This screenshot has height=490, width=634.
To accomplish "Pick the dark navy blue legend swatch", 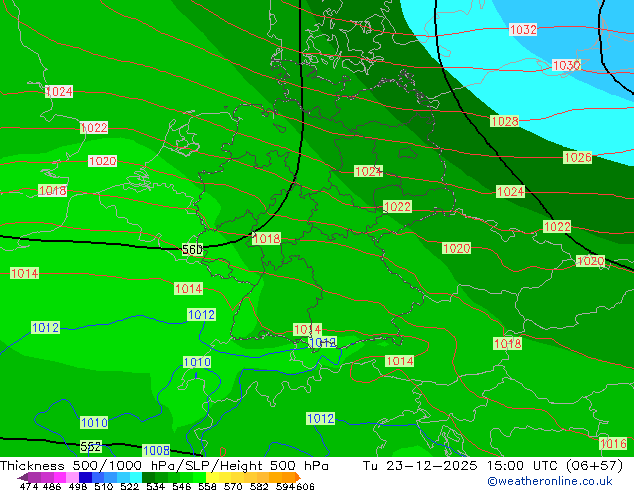I will (85, 477).
